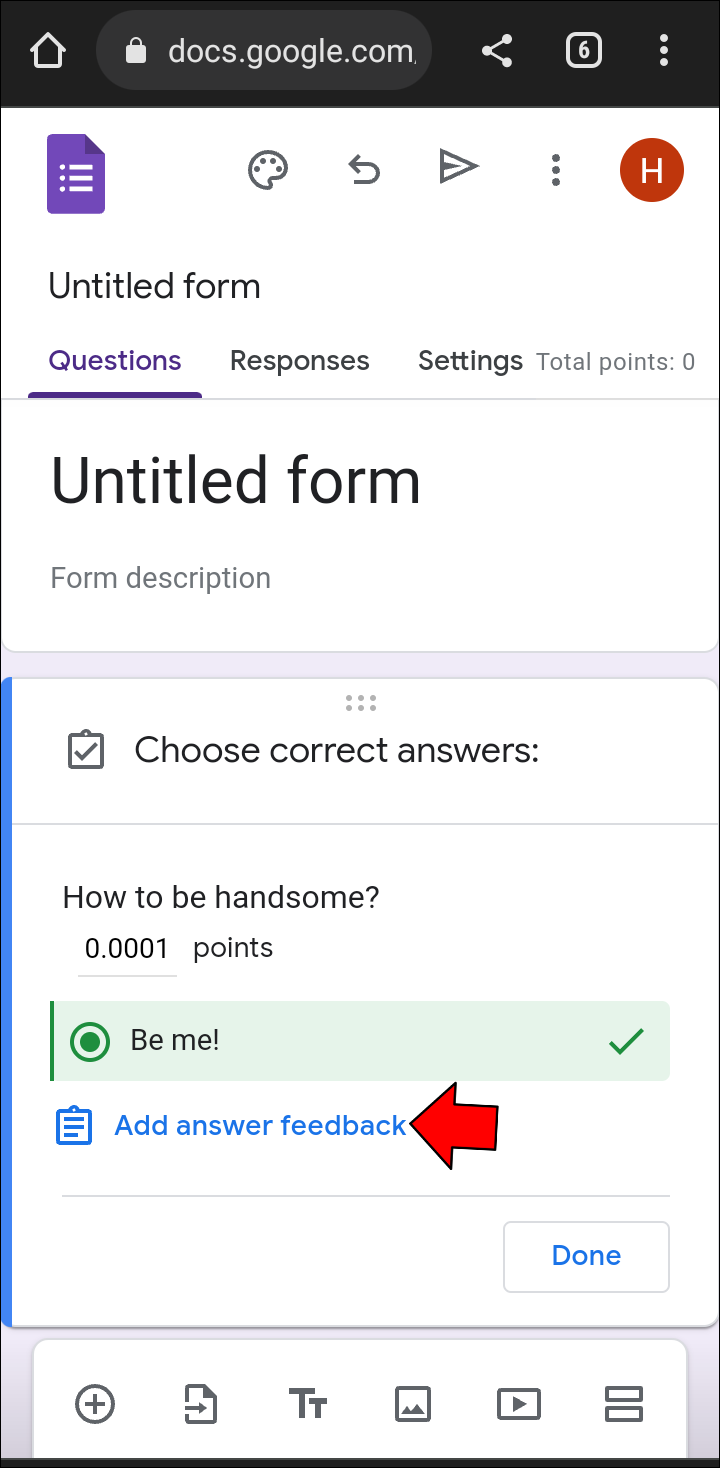Tap the browser share icon
Viewport: 720px width, 1468px height.
[497, 50]
